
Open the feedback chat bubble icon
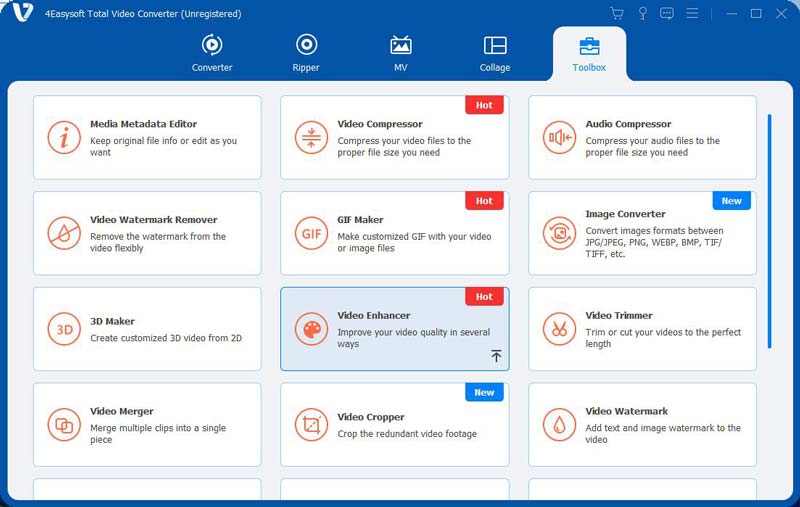coord(667,13)
